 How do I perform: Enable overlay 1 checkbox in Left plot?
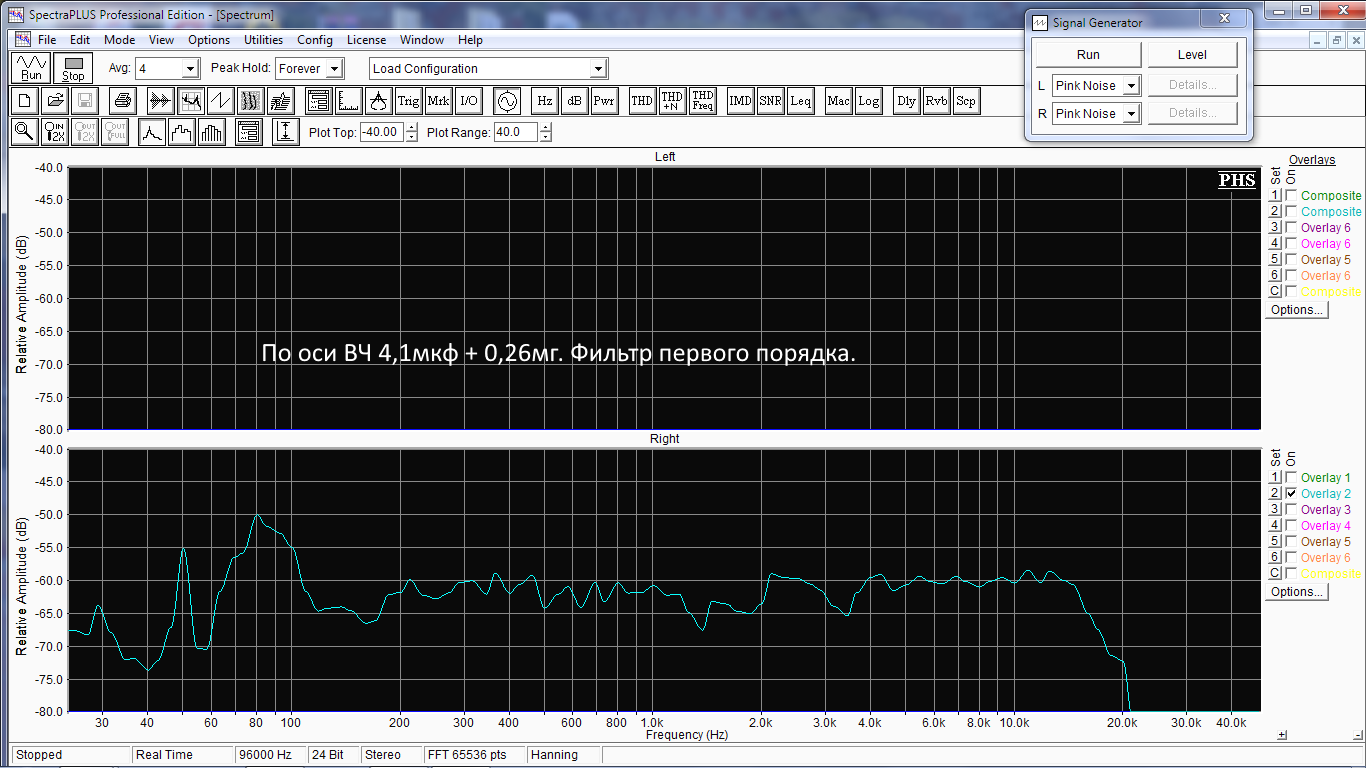click(x=1291, y=196)
